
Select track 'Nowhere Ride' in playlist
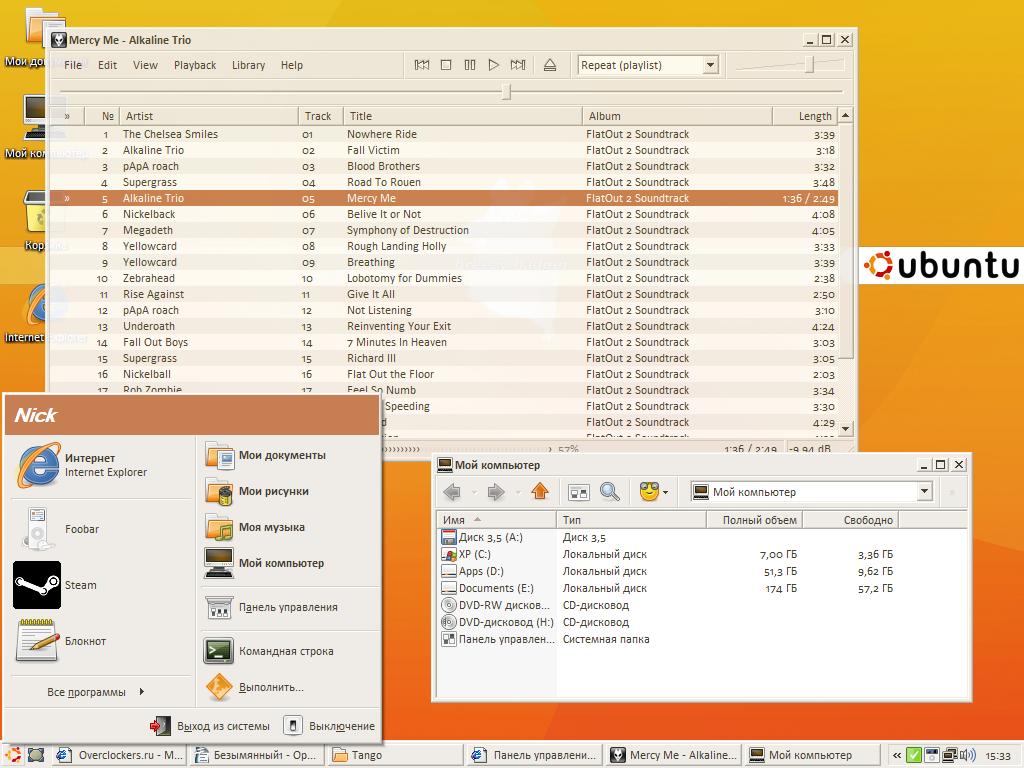(x=443, y=135)
